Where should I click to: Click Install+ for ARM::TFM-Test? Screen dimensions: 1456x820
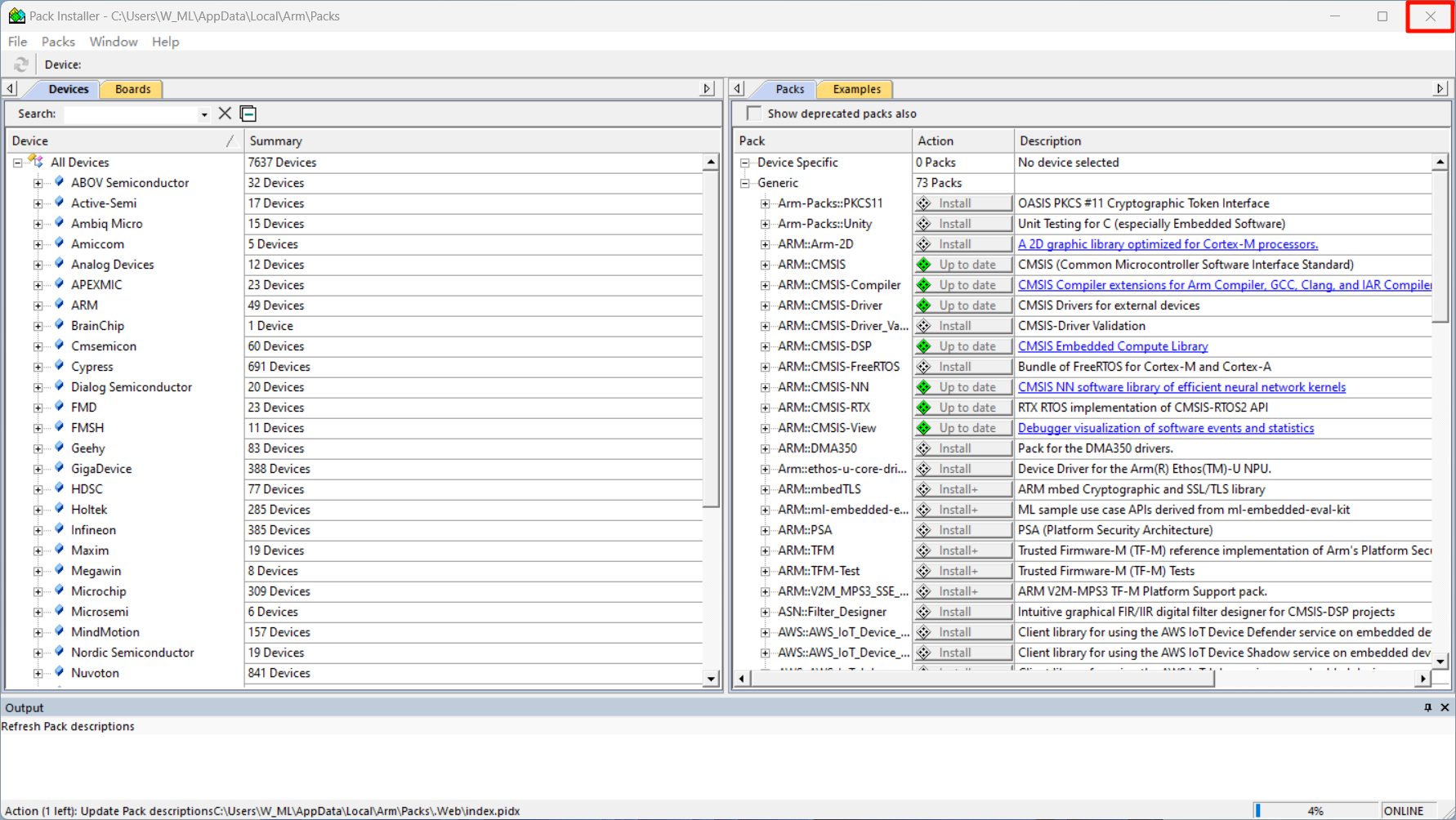click(x=962, y=571)
